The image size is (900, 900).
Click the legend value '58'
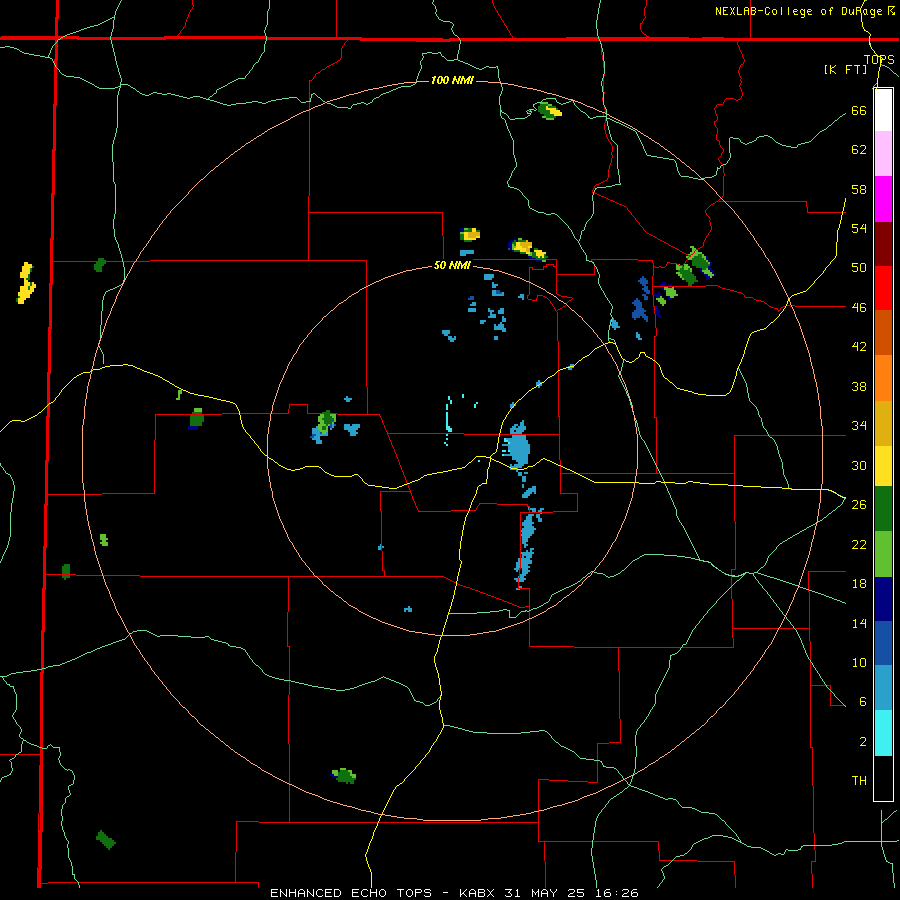[x=859, y=189]
